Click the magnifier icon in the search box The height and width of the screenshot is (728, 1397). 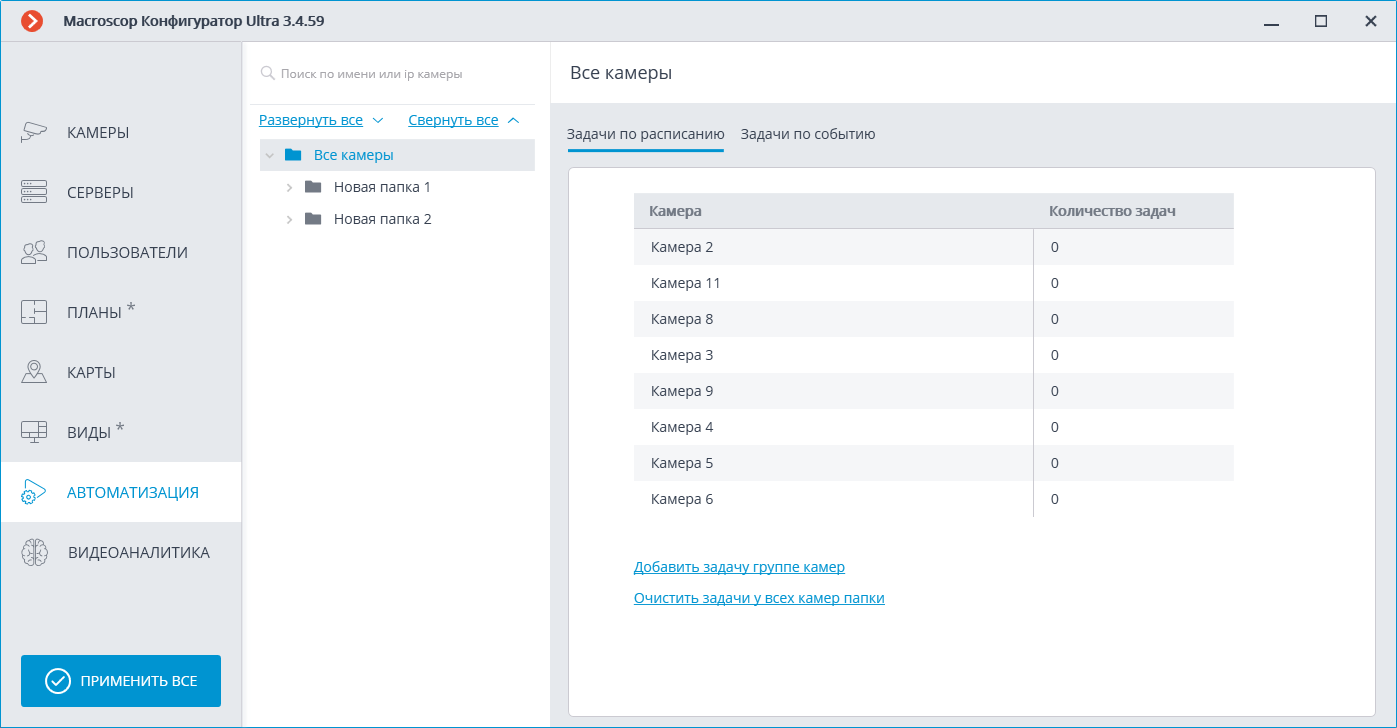[267, 73]
